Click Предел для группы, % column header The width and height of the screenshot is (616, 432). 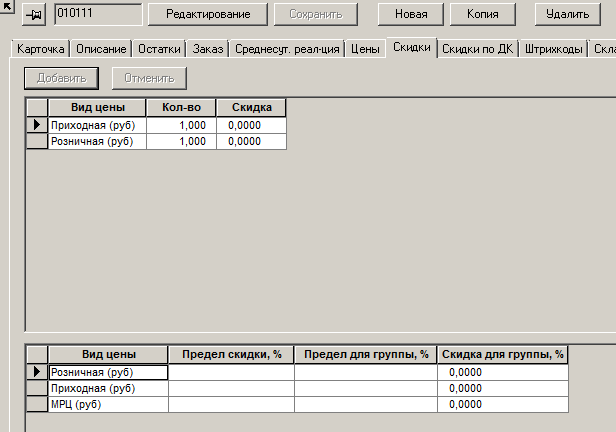pyautogui.click(x=366, y=355)
